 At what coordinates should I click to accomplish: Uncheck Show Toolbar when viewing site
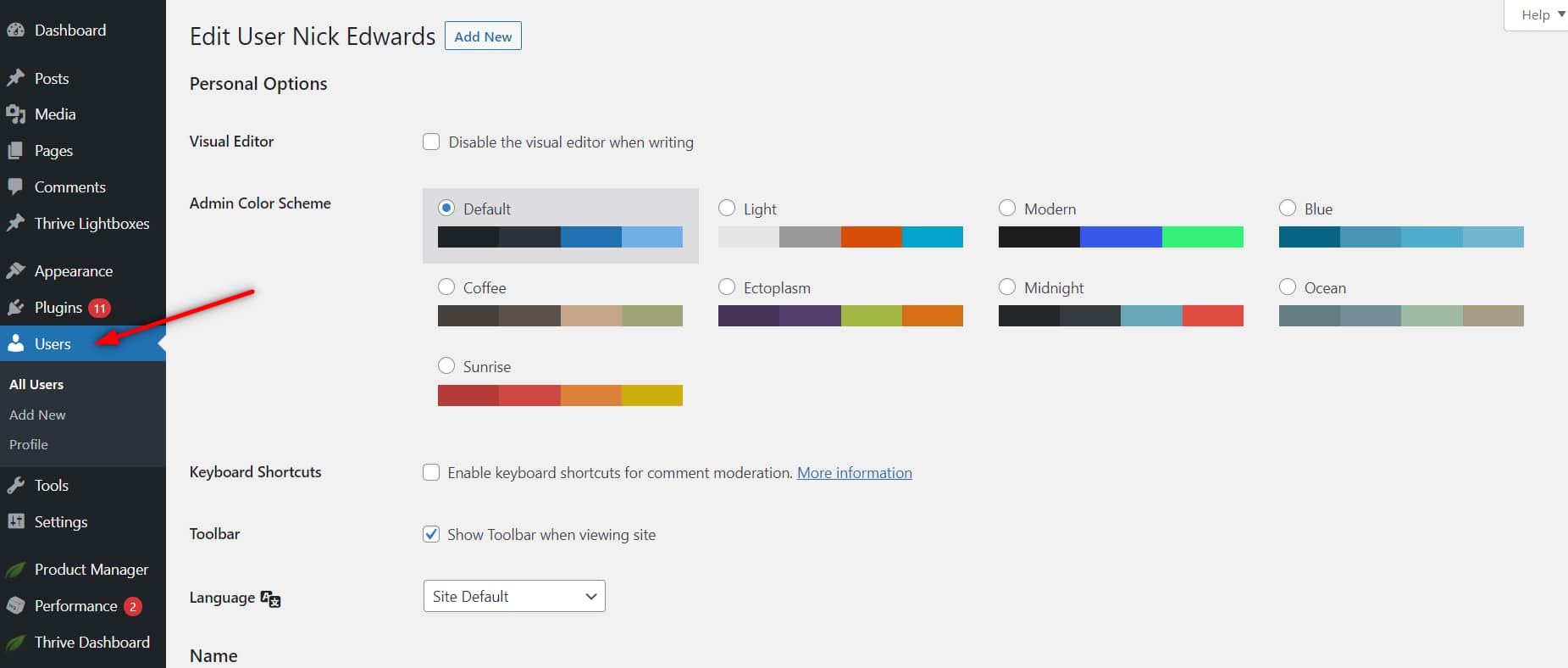(431, 534)
